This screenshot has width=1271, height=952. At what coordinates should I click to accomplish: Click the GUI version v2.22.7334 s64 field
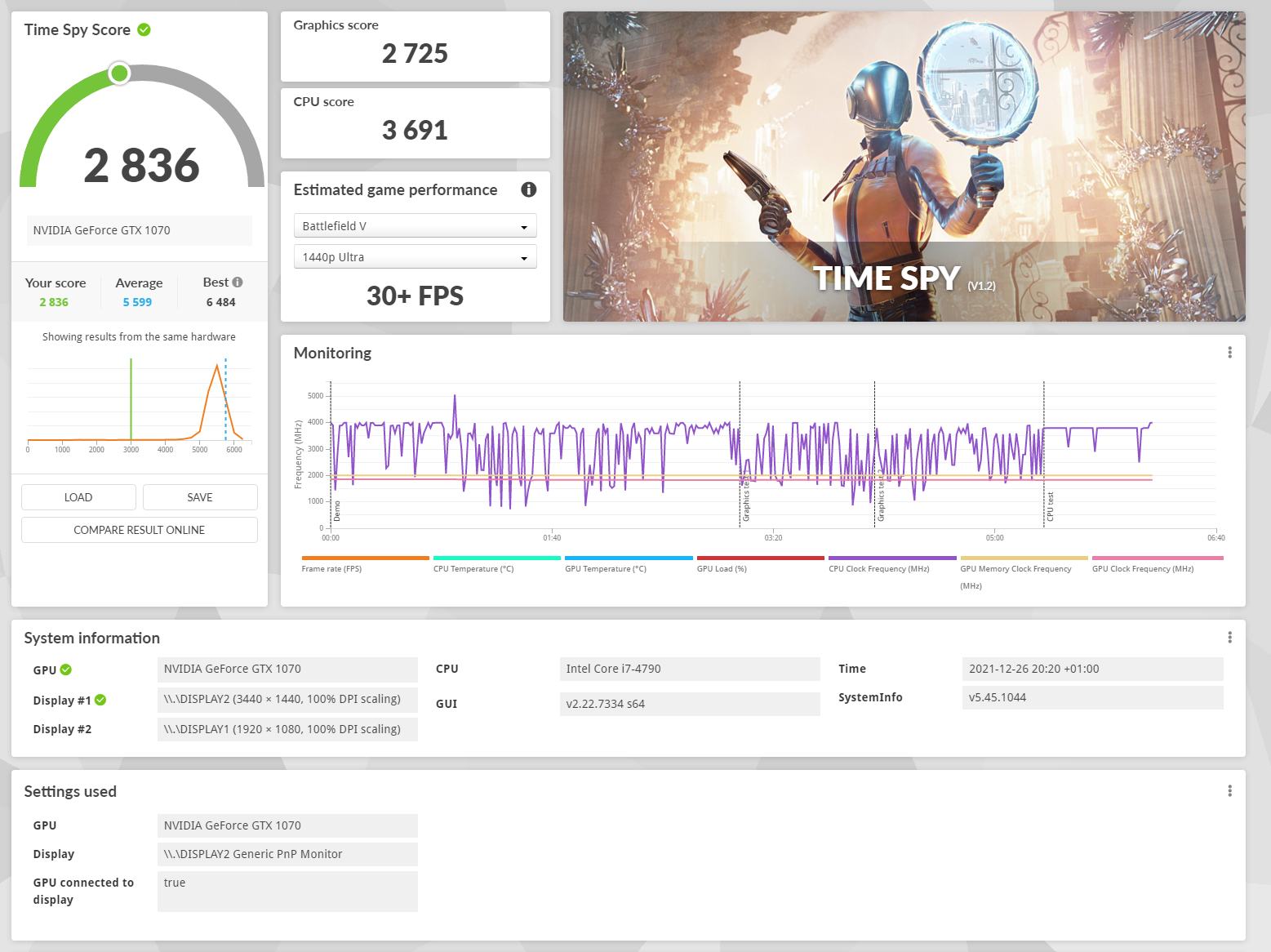[690, 704]
